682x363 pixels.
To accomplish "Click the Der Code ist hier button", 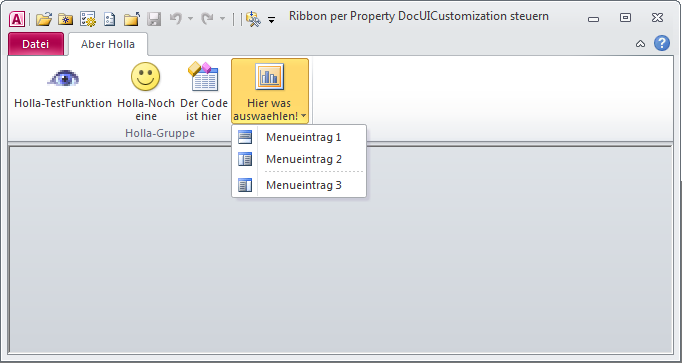I will point(204,91).
